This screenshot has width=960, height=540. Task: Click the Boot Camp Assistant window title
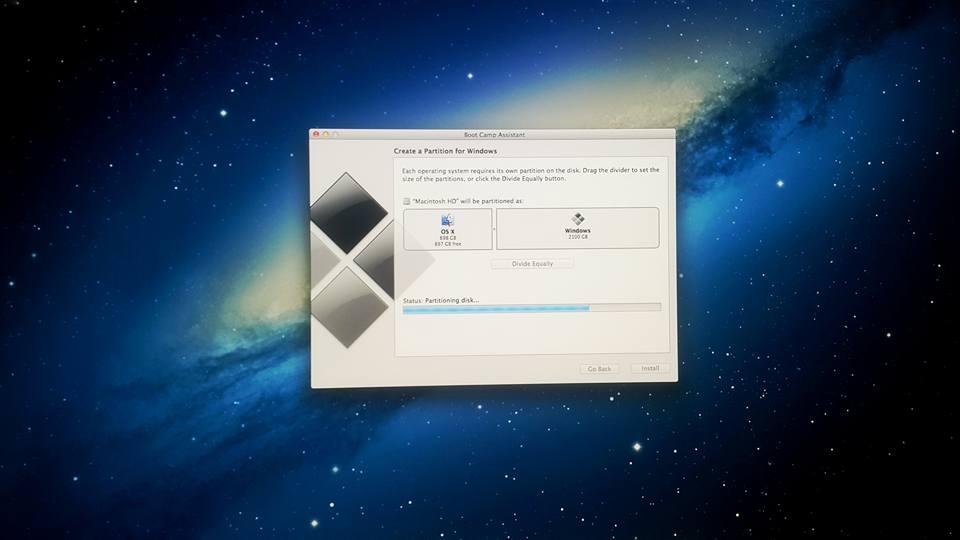(x=494, y=135)
